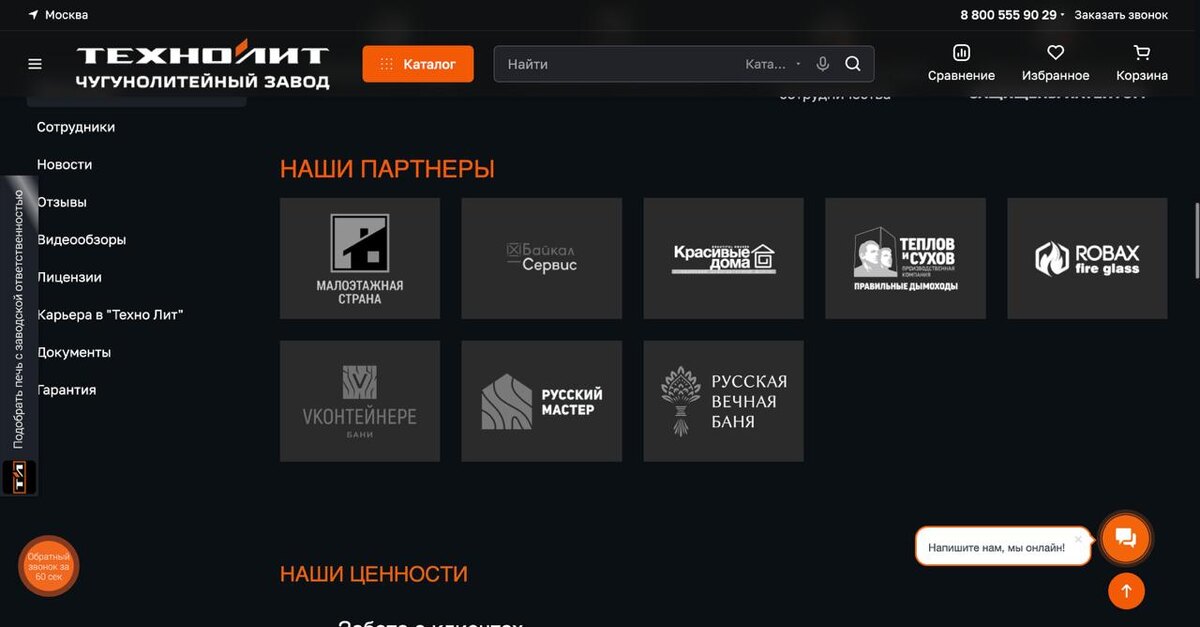Close the 'Напишите нам' chat popup
Viewport: 1200px width, 627px height.
(1078, 538)
